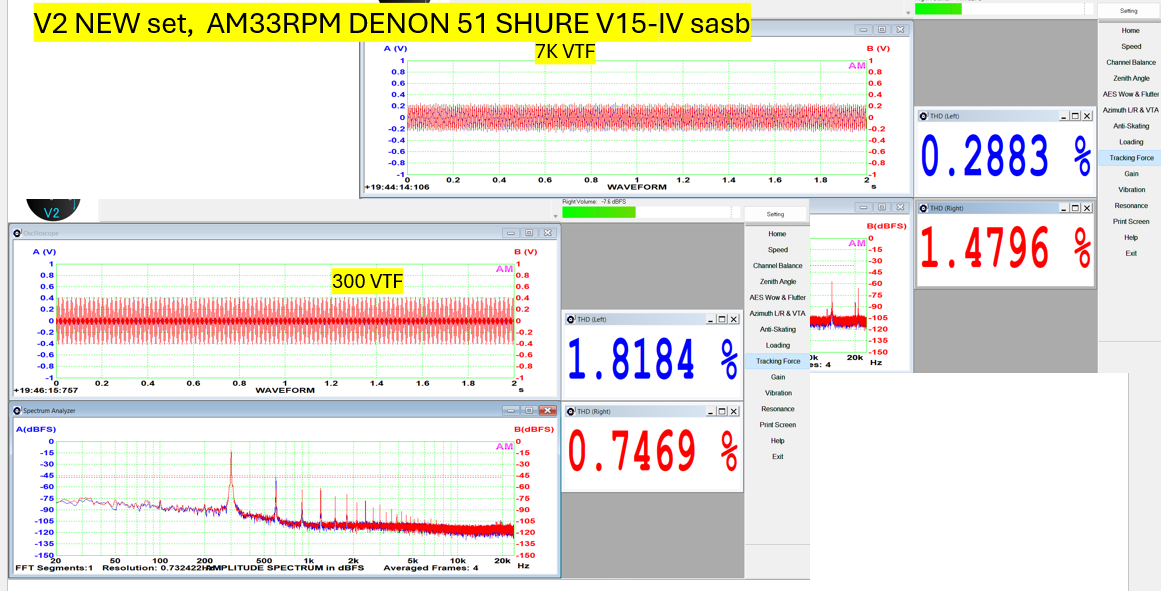This screenshot has height=591, width=1161.
Task: Open Channel Balance in the menu beside 1.8184 % readout
Action: coord(777,266)
